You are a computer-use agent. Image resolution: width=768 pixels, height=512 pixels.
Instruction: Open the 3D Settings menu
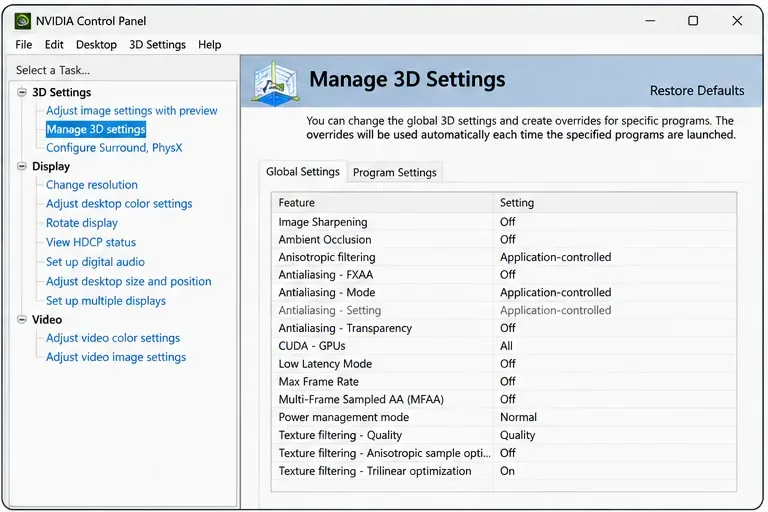coord(157,45)
